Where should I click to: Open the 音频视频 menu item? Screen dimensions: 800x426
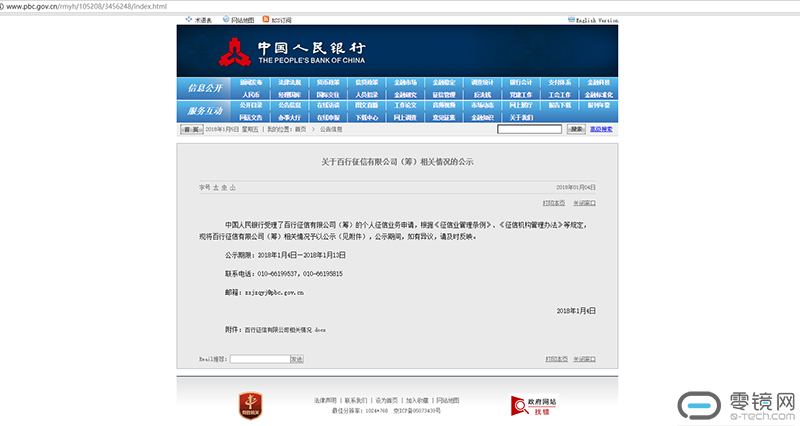[444, 105]
